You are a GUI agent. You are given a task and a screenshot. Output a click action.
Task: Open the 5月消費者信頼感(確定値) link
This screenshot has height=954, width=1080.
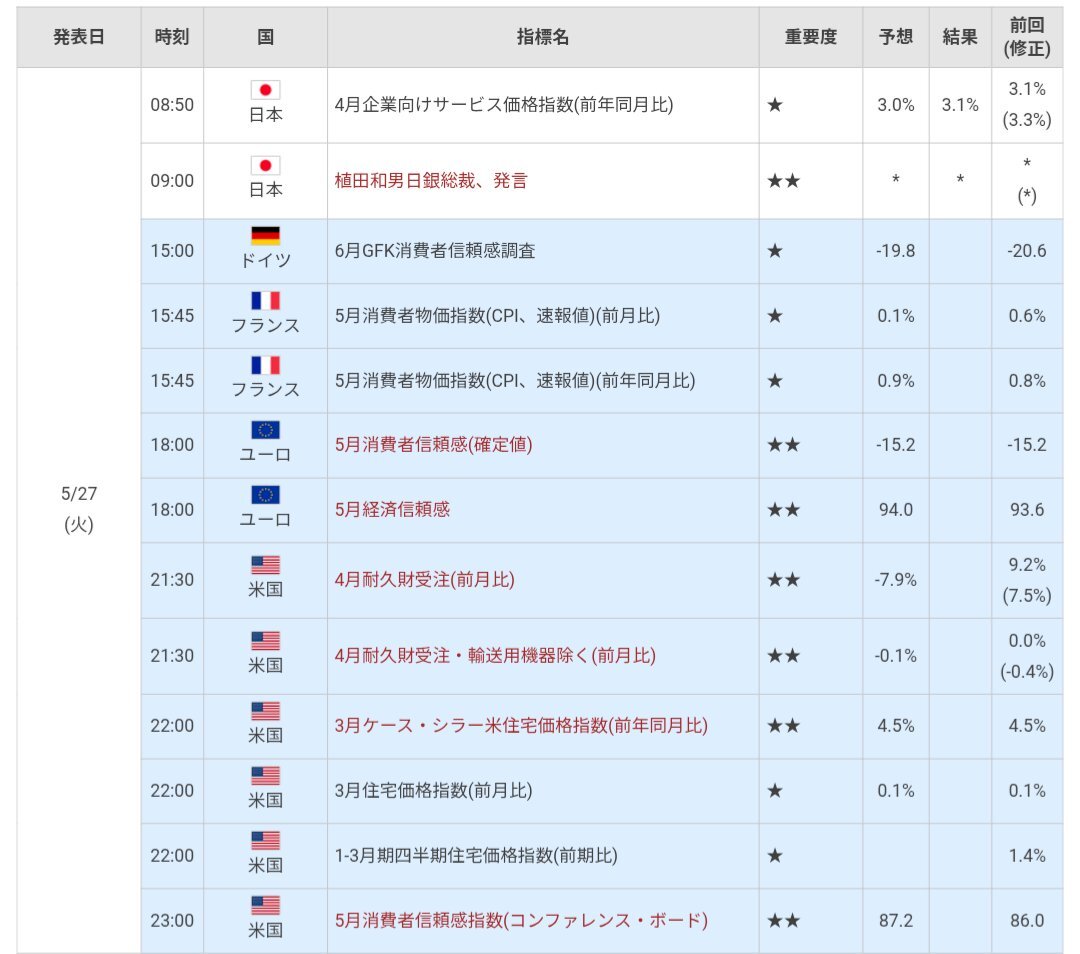[434, 444]
